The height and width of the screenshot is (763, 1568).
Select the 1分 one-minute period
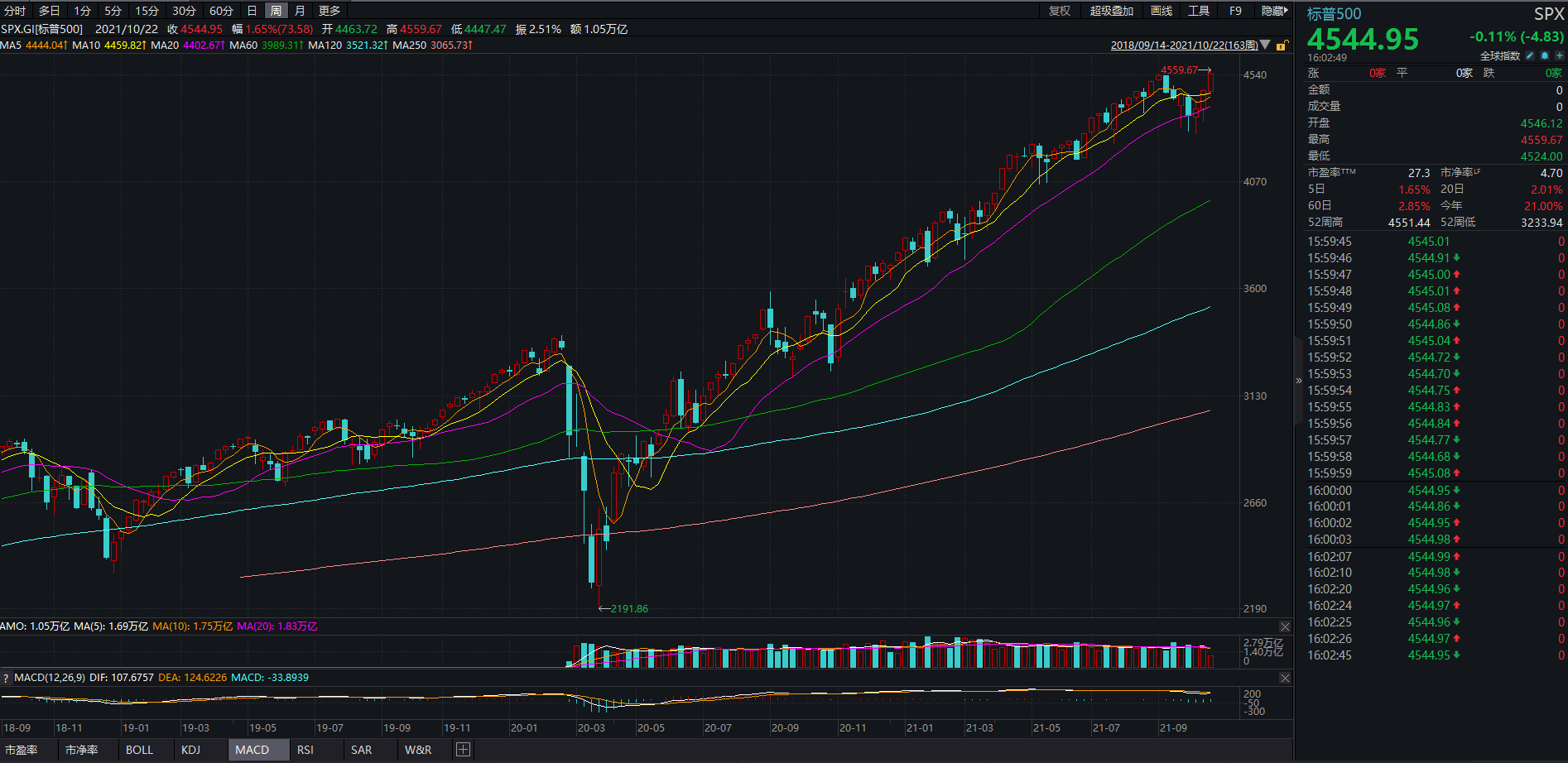tap(82, 11)
